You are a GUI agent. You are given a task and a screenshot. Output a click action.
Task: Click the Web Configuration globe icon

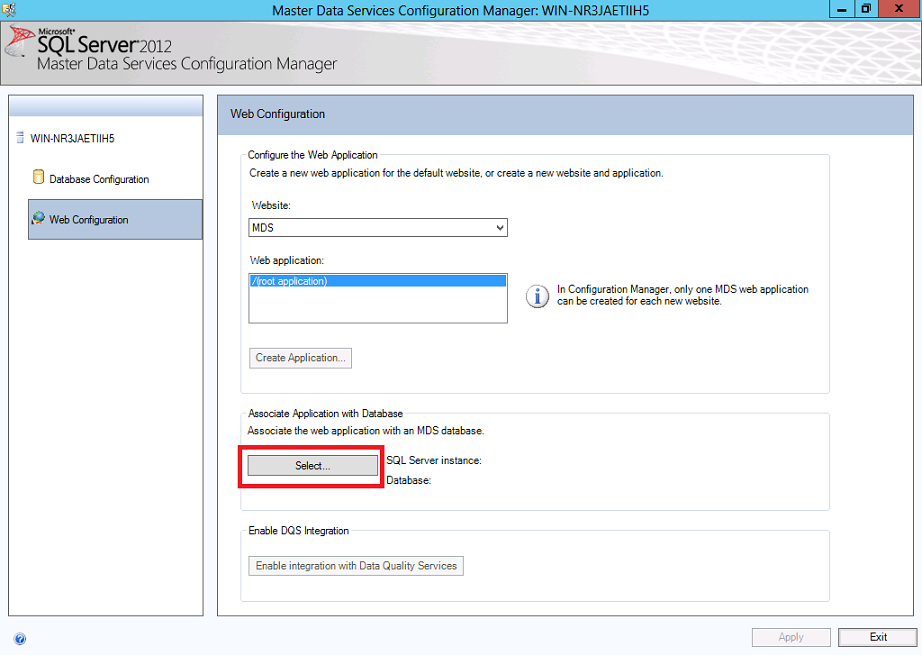coord(38,219)
